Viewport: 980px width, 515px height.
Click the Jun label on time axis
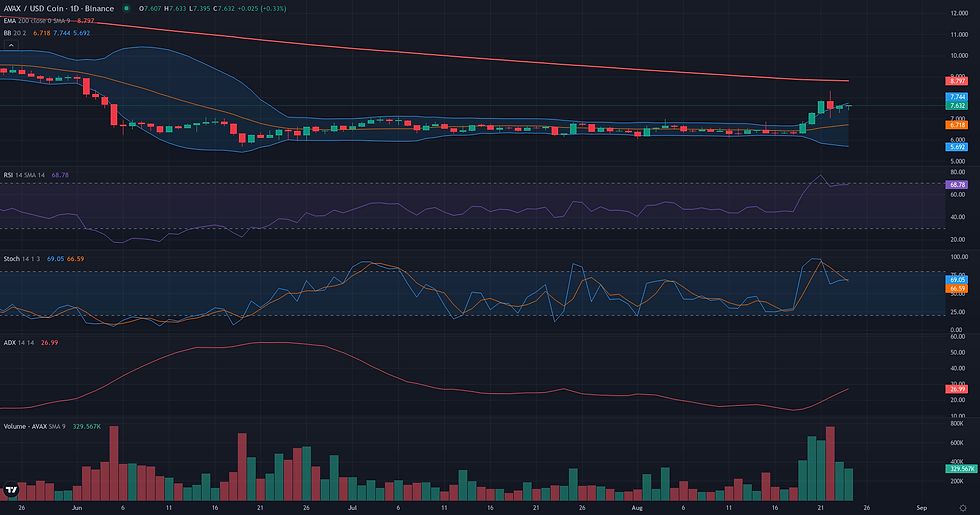point(77,508)
